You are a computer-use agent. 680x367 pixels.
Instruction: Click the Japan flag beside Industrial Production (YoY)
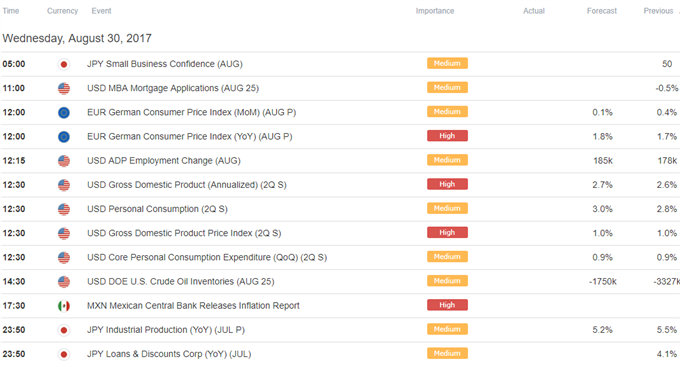tap(64, 330)
